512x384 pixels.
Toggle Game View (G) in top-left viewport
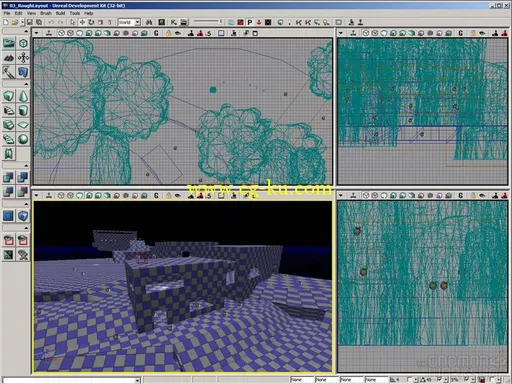coord(156,33)
